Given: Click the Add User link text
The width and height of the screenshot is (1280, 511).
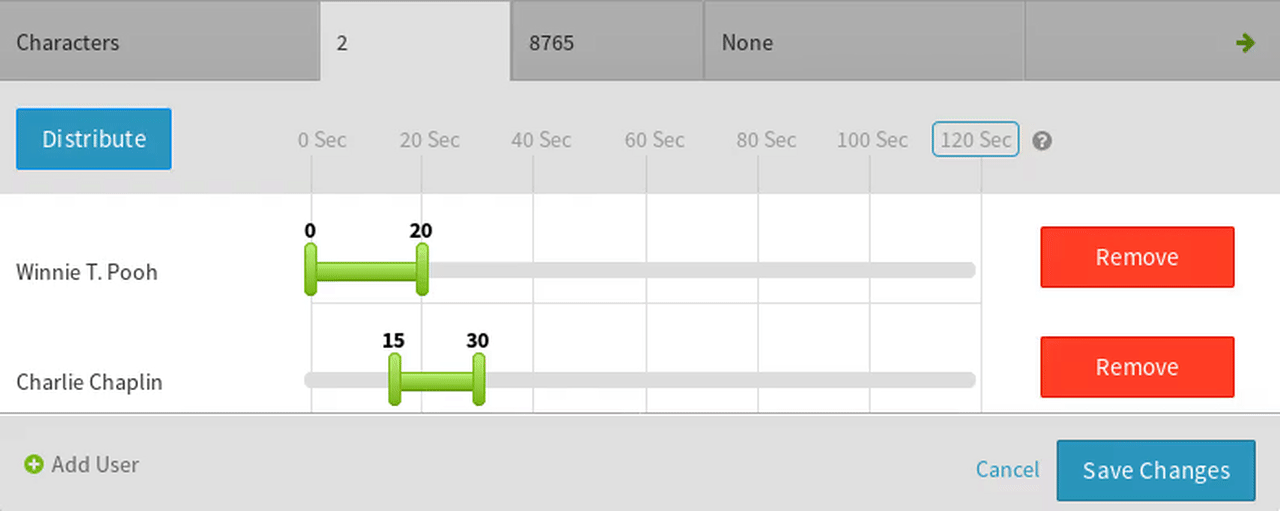Looking at the screenshot, I should click(95, 464).
